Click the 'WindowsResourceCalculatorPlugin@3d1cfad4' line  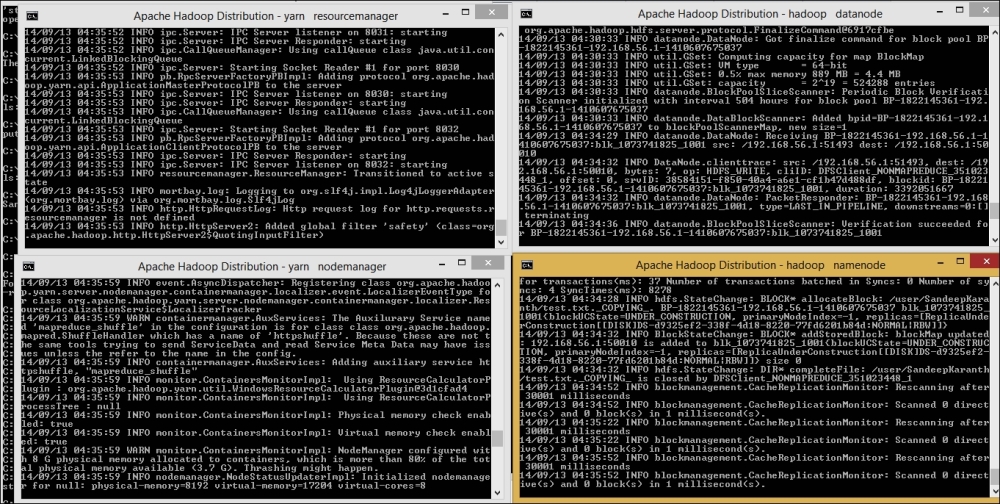click(244, 389)
